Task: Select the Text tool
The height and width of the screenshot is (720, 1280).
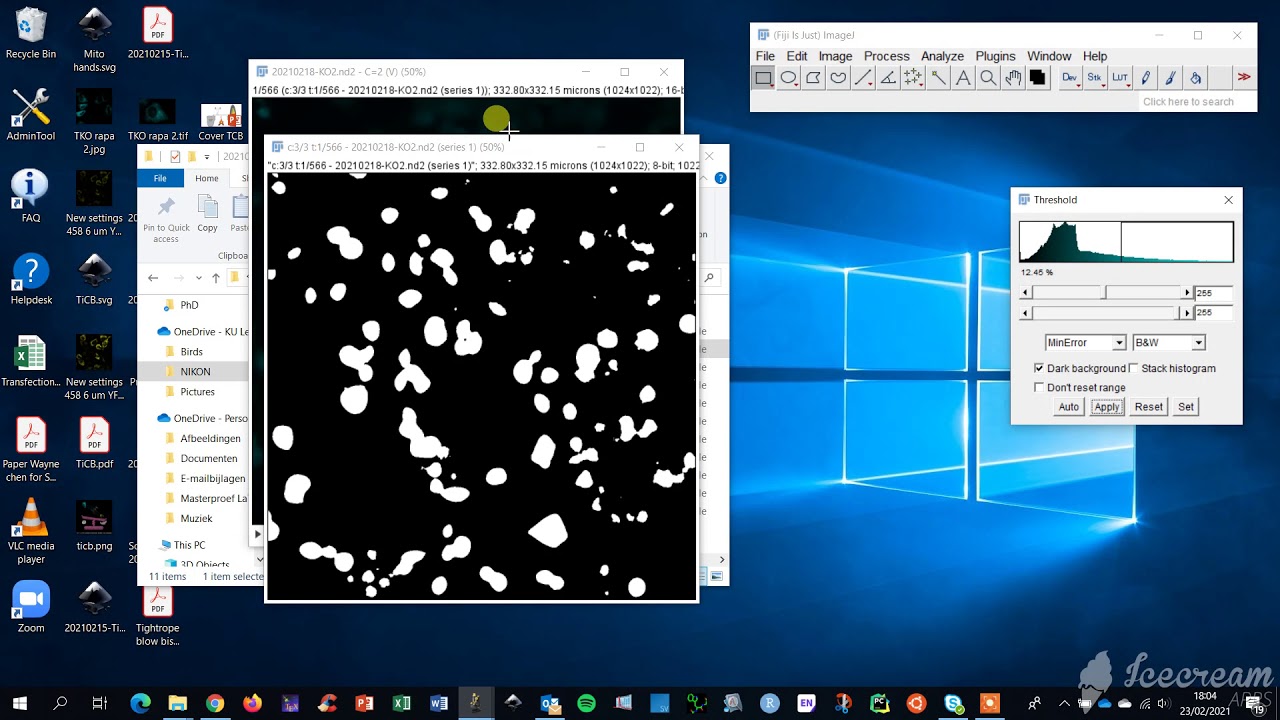Action: pyautogui.click(x=963, y=78)
